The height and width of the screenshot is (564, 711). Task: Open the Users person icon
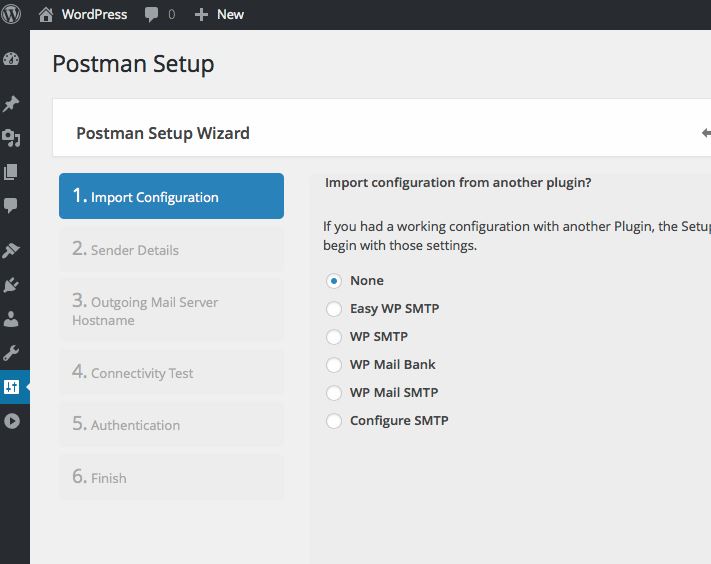[x=11, y=320]
